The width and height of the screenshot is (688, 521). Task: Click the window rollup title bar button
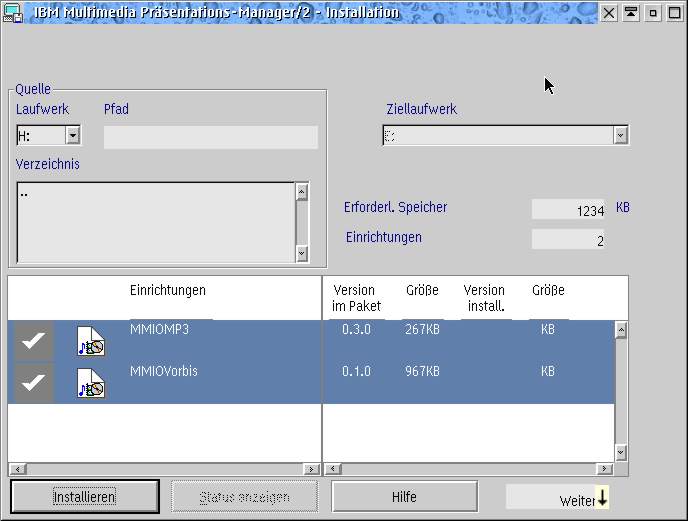[x=631, y=13]
